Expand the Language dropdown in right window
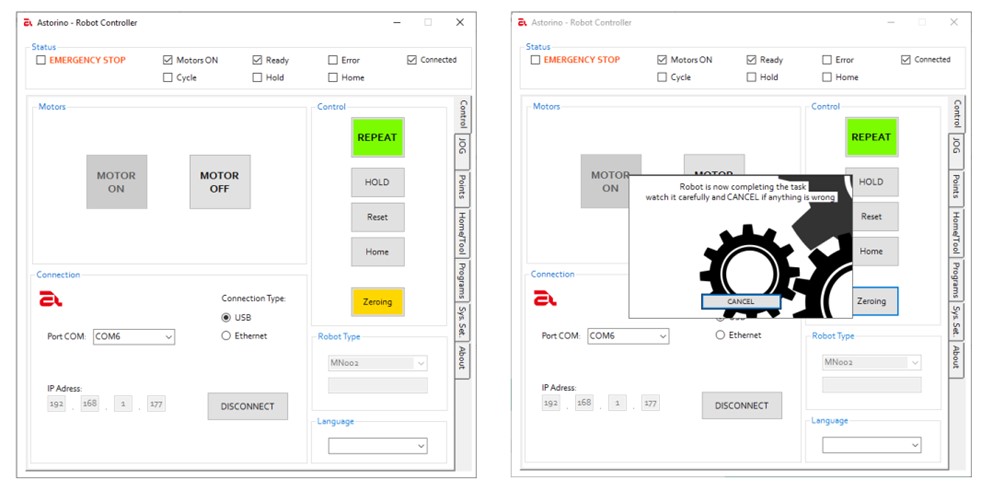993x492 pixels. coord(871,445)
